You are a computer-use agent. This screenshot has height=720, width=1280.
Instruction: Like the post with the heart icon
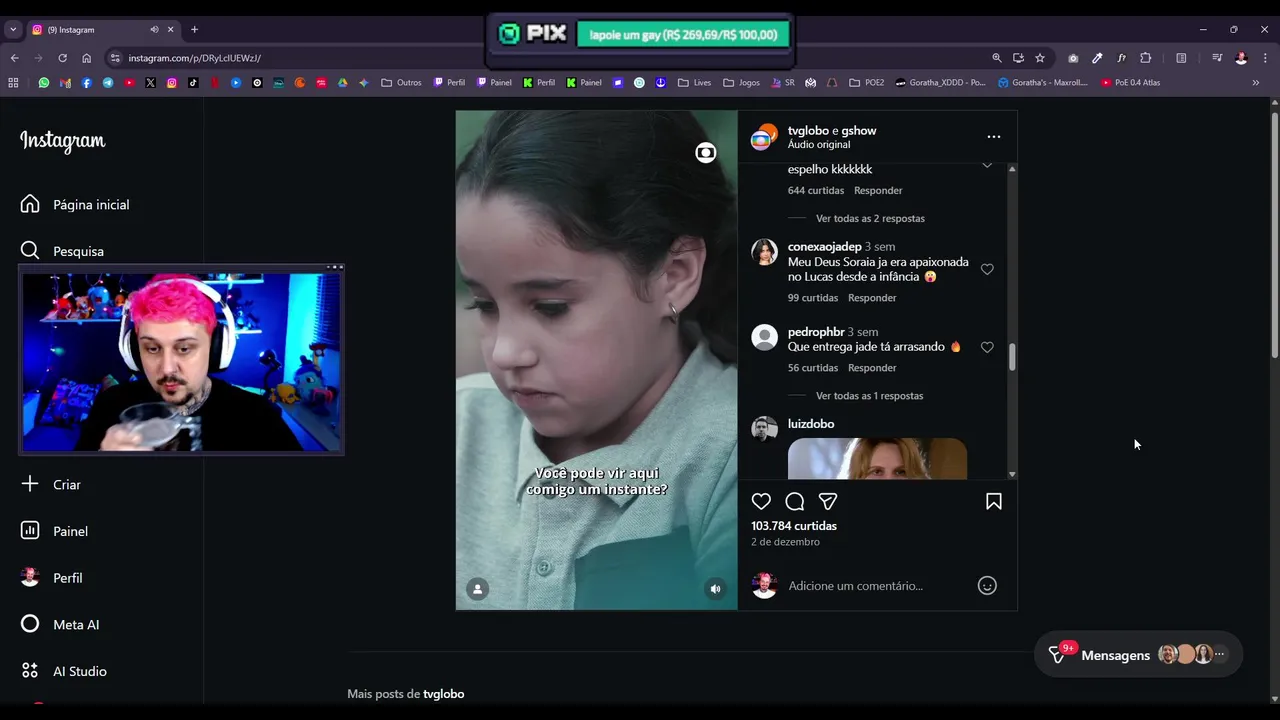[x=761, y=501]
